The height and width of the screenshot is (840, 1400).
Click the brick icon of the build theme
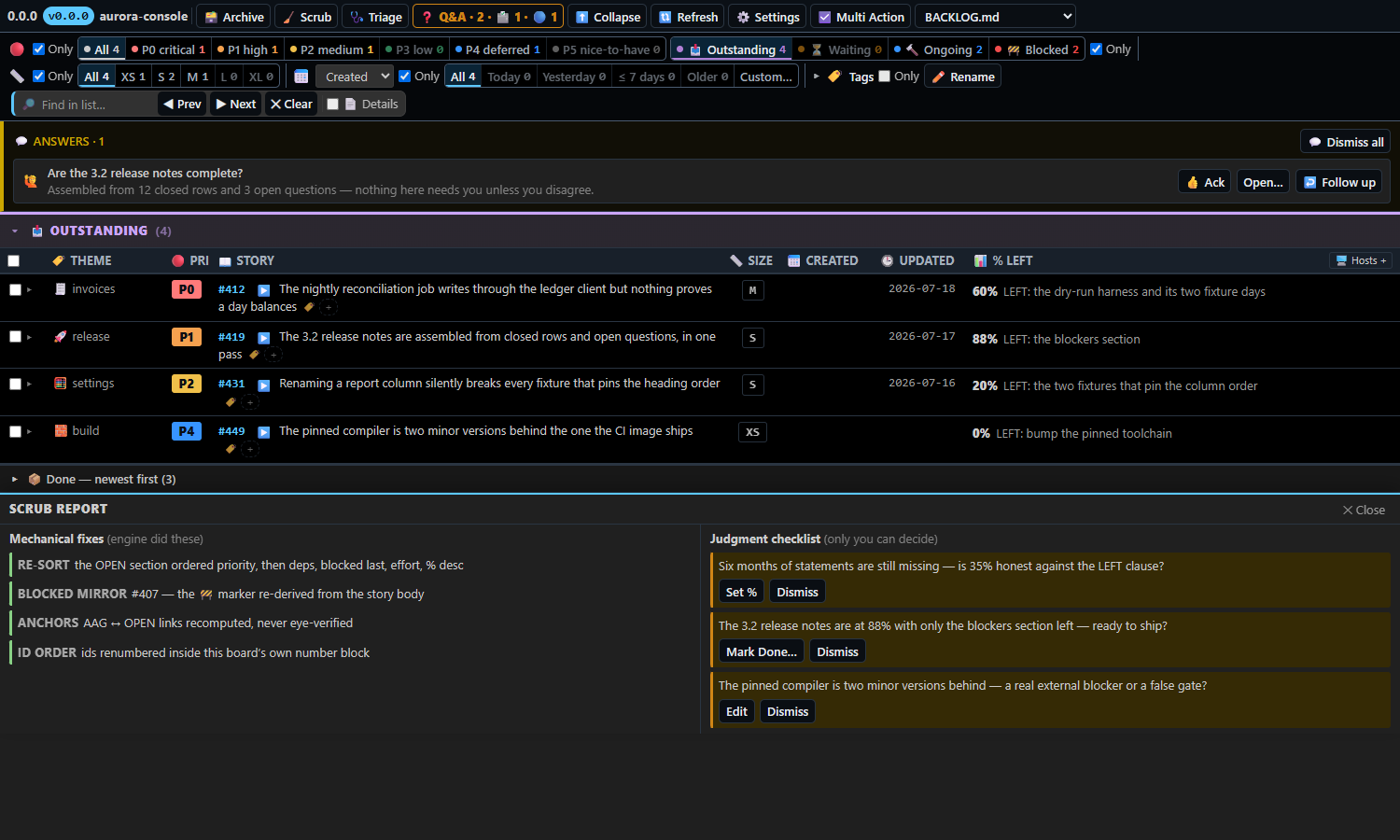[x=61, y=431]
